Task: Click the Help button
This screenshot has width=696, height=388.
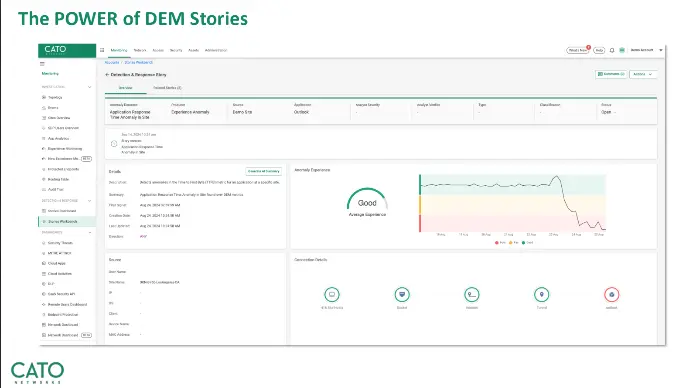Action: (599, 50)
